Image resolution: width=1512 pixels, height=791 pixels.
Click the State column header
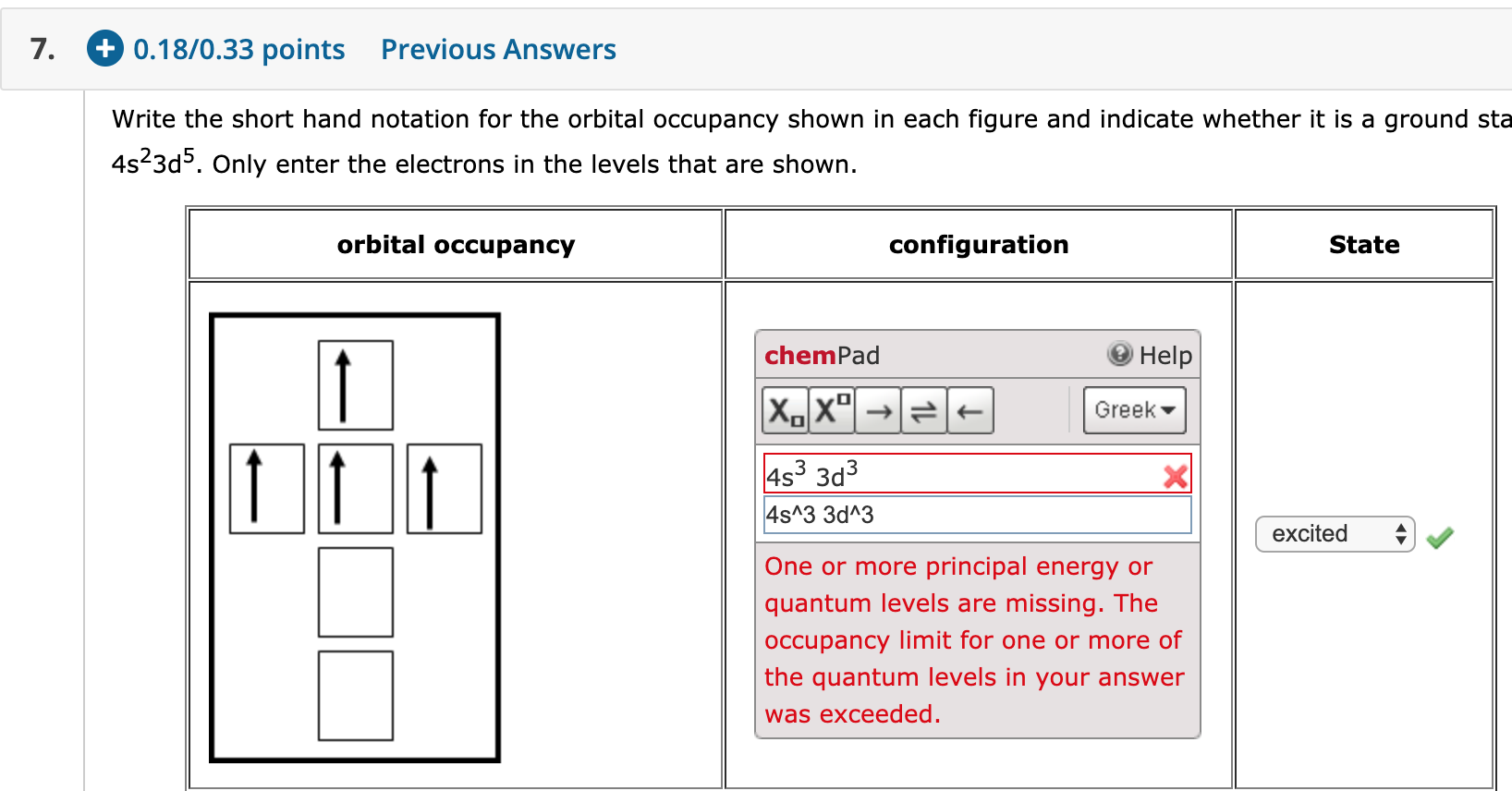tap(1364, 244)
